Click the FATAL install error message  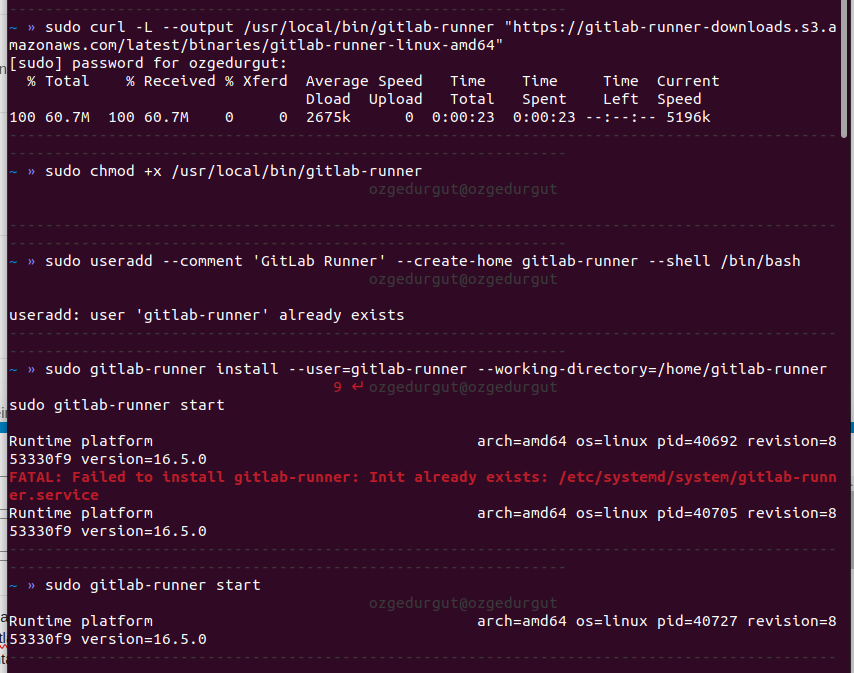(x=300, y=477)
